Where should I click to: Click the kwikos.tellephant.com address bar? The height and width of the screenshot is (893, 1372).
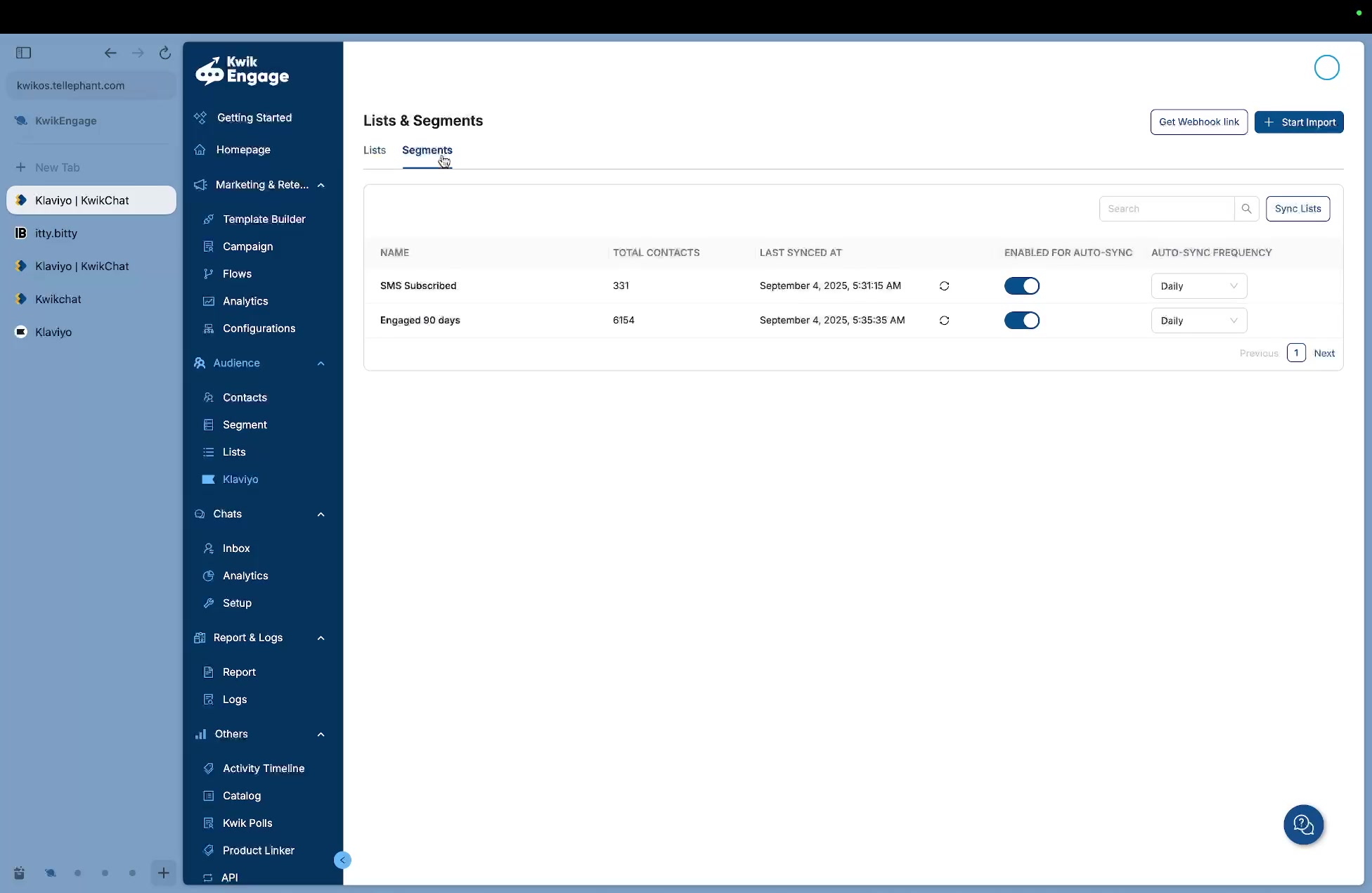click(91, 86)
